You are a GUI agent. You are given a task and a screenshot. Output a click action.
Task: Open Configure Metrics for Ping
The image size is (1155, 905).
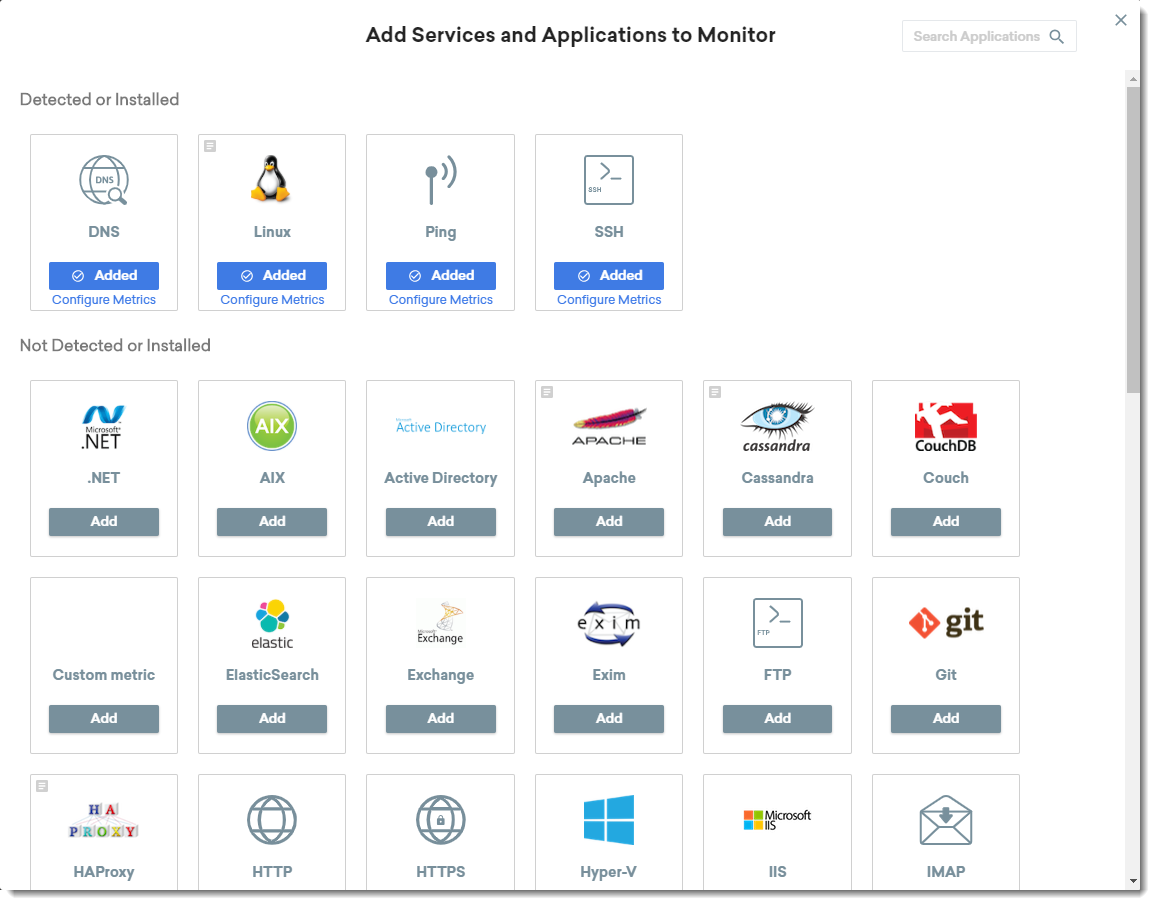(440, 300)
